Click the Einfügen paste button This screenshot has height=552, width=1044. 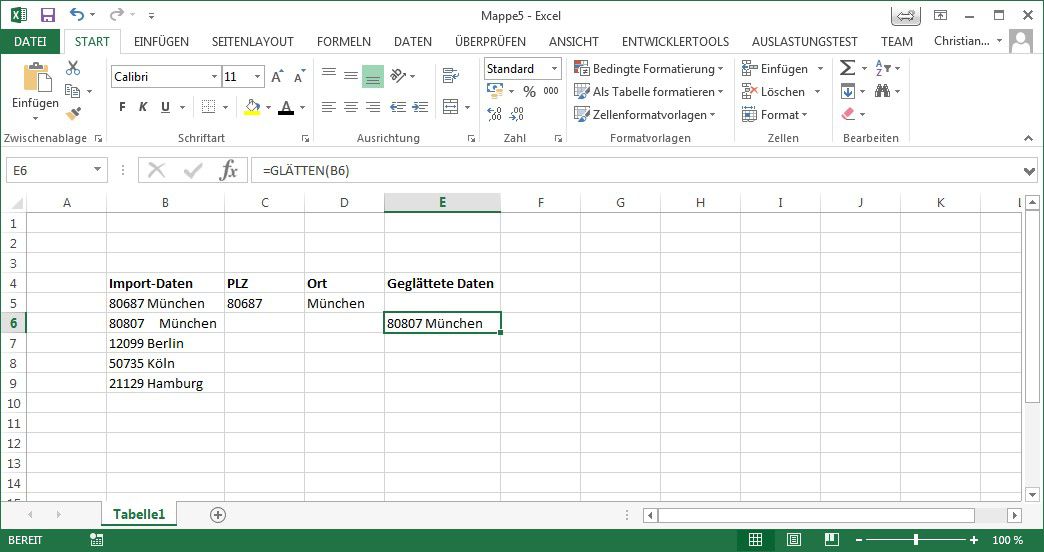pyautogui.click(x=35, y=93)
